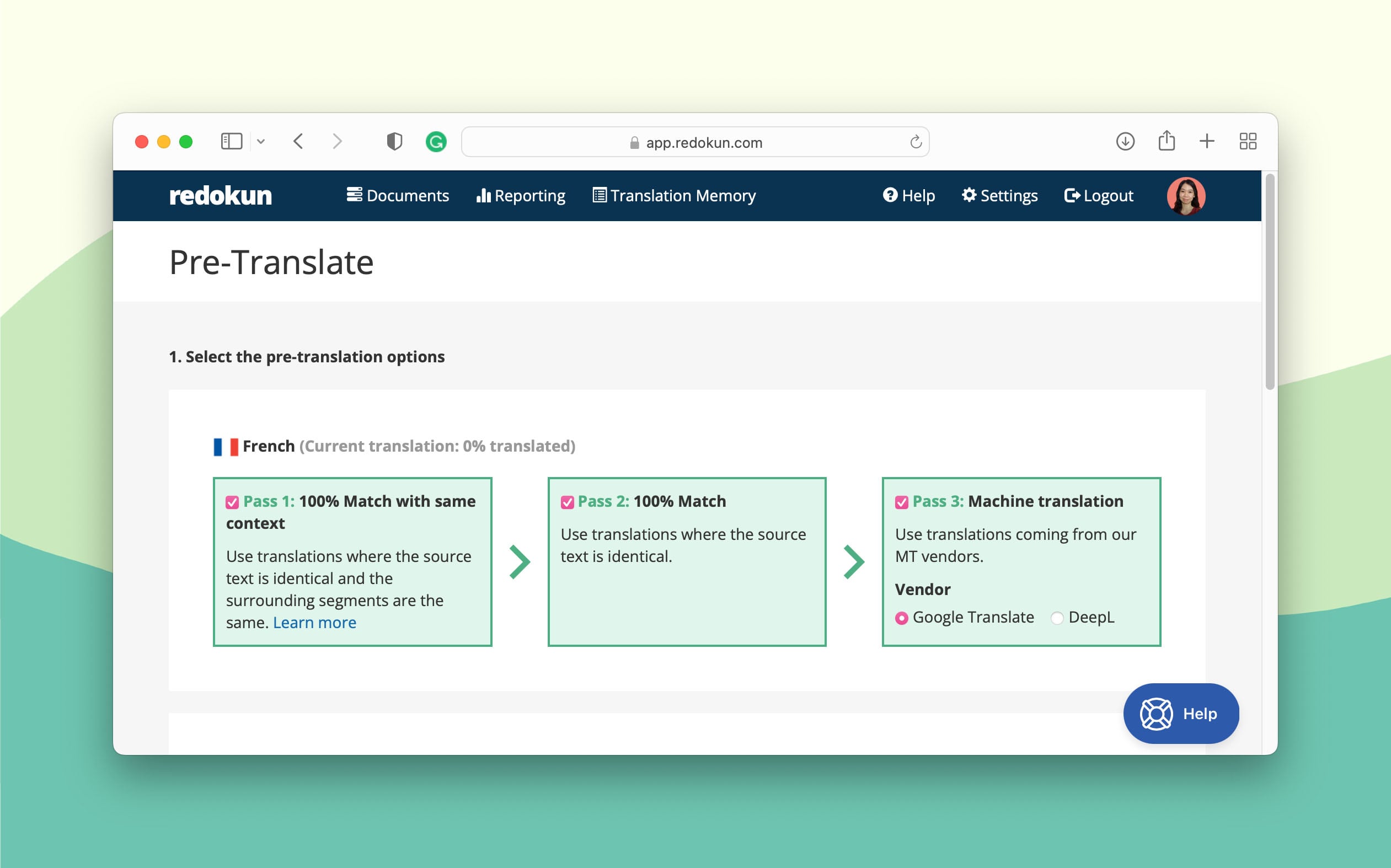Open browser history download panel
The image size is (1391, 868).
(x=1127, y=141)
